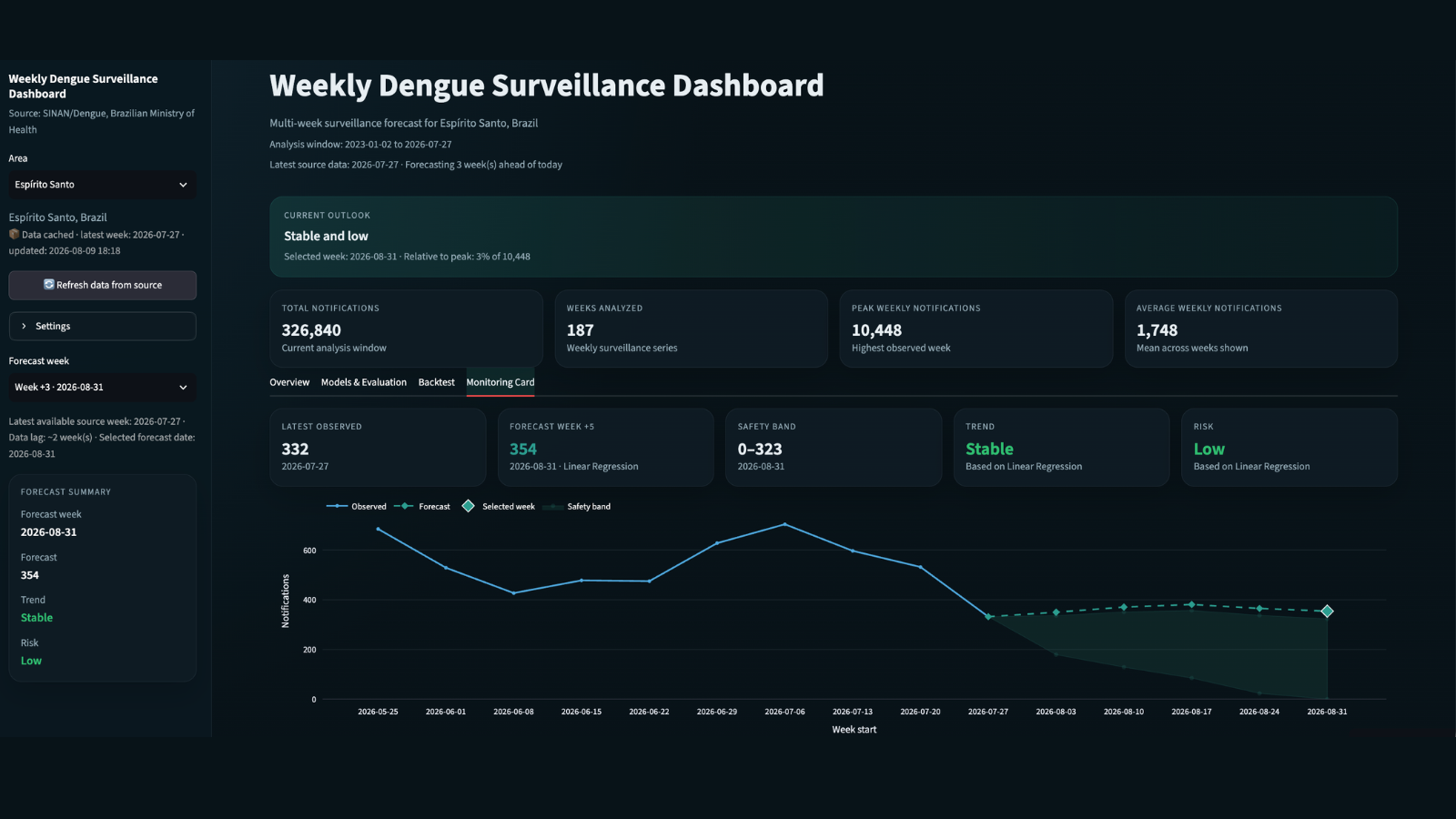Click the Stable and low outlook text
1456x819 pixels.
tap(326, 236)
